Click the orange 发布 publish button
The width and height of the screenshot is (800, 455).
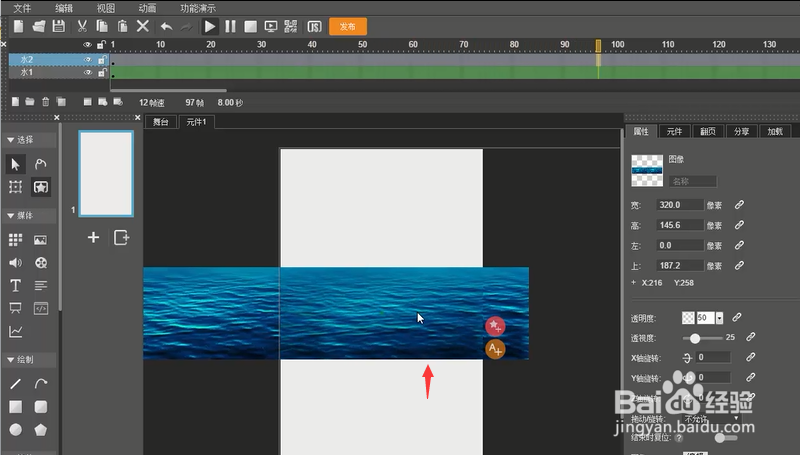[x=348, y=27]
